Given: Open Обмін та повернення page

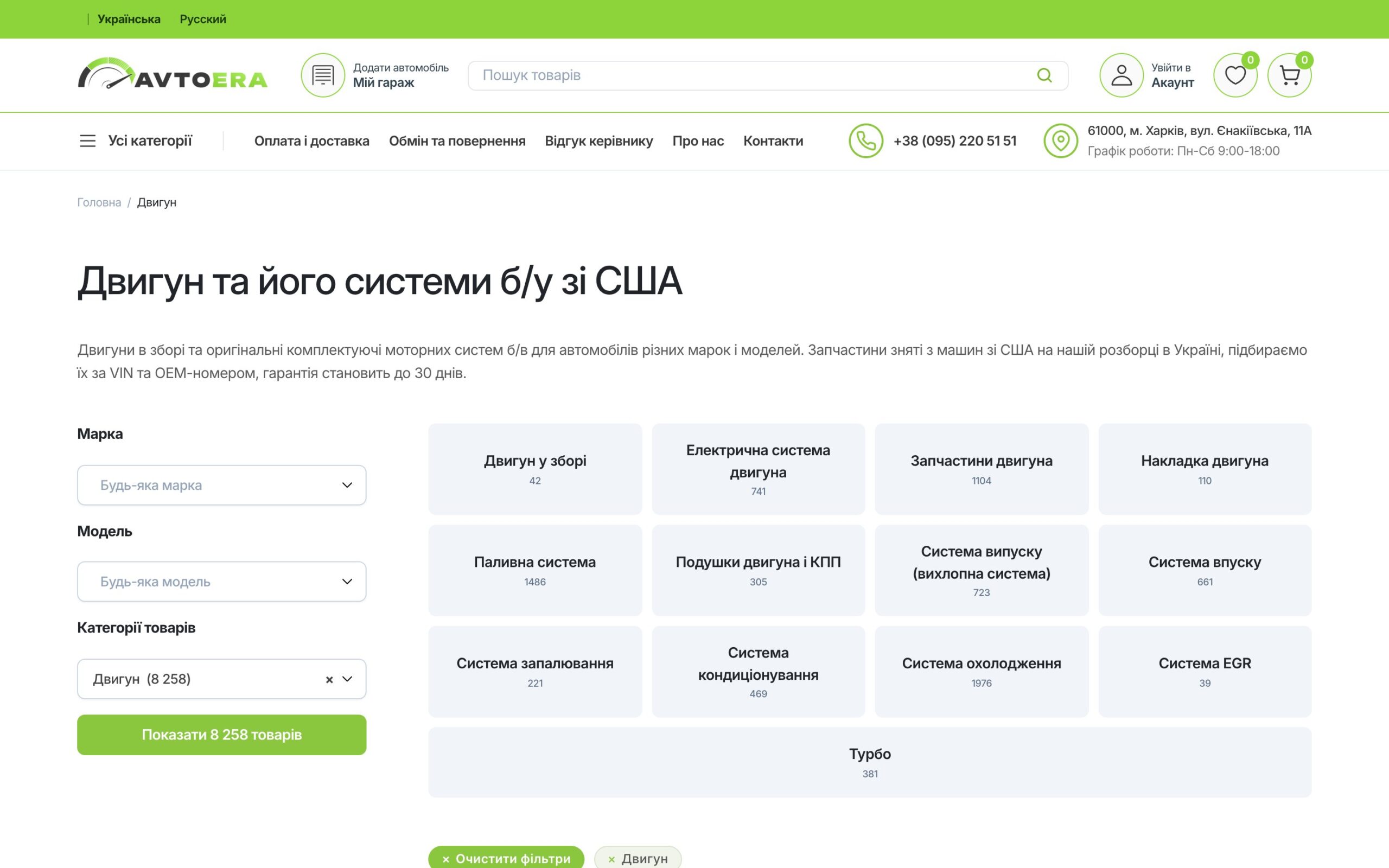Looking at the screenshot, I should pyautogui.click(x=457, y=141).
